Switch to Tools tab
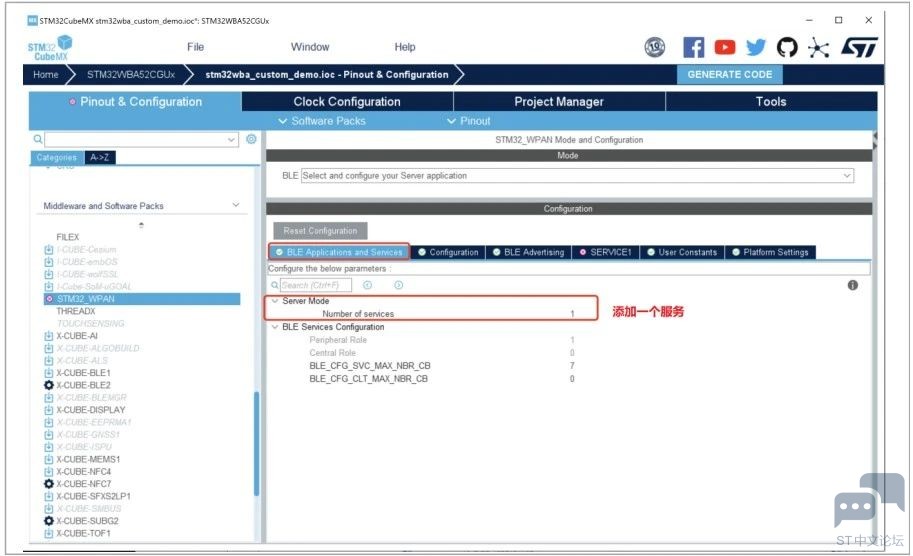The height and width of the screenshot is (556, 913). click(771, 101)
